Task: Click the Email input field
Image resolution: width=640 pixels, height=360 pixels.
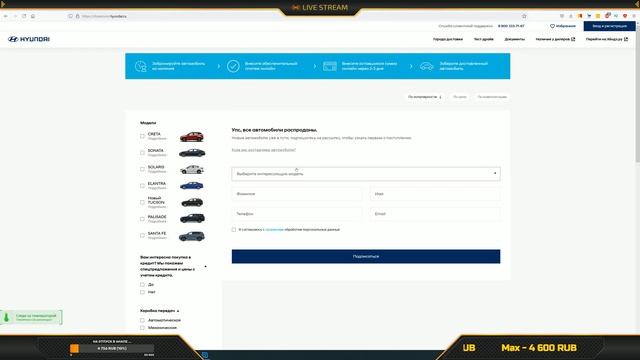Action: [435, 214]
